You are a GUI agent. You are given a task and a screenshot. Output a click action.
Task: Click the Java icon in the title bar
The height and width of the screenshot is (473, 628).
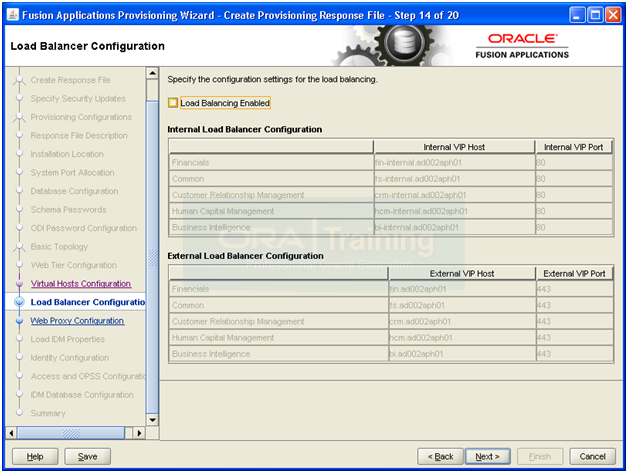pyautogui.click(x=13, y=15)
